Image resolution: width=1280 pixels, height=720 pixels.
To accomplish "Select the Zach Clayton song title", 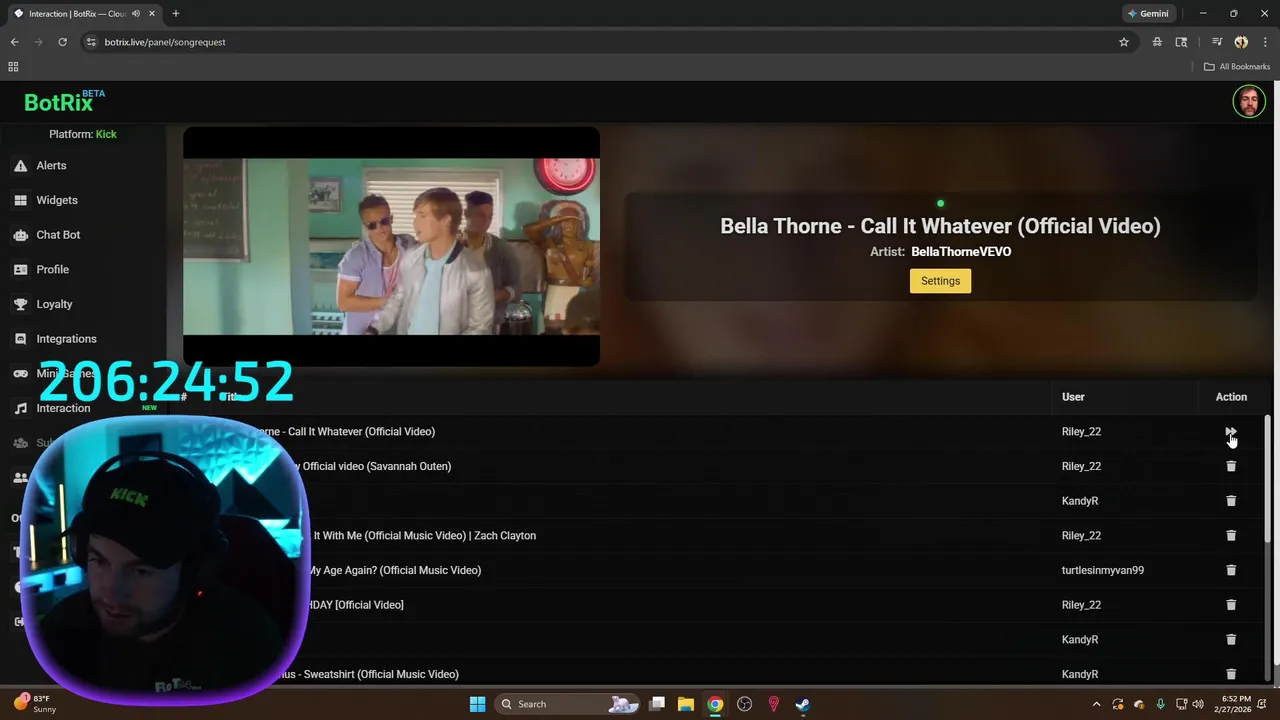I will 424,535.
